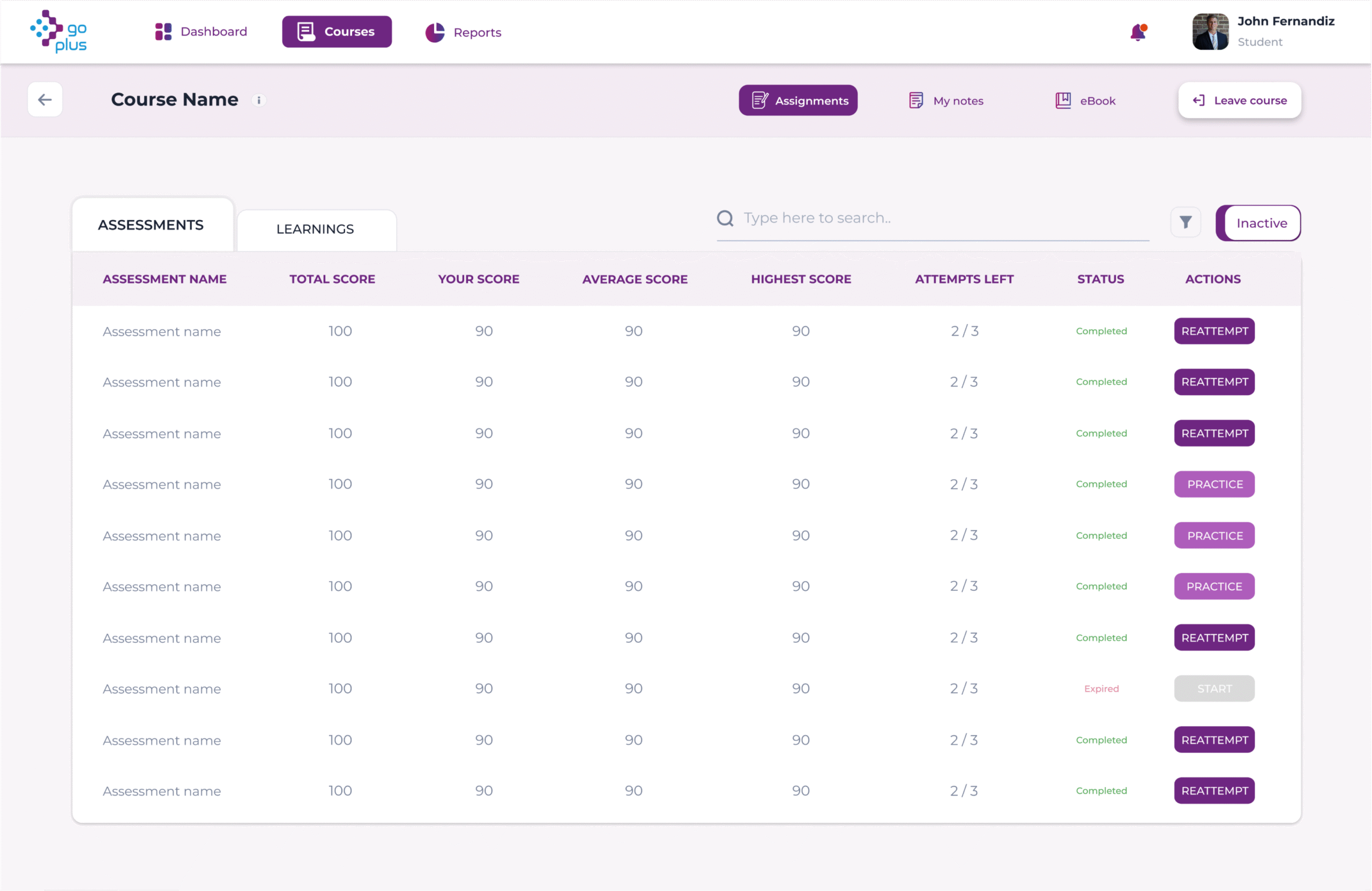Image resolution: width=1372 pixels, height=891 pixels.
Task: Click the search magnifier icon
Action: [x=725, y=218]
